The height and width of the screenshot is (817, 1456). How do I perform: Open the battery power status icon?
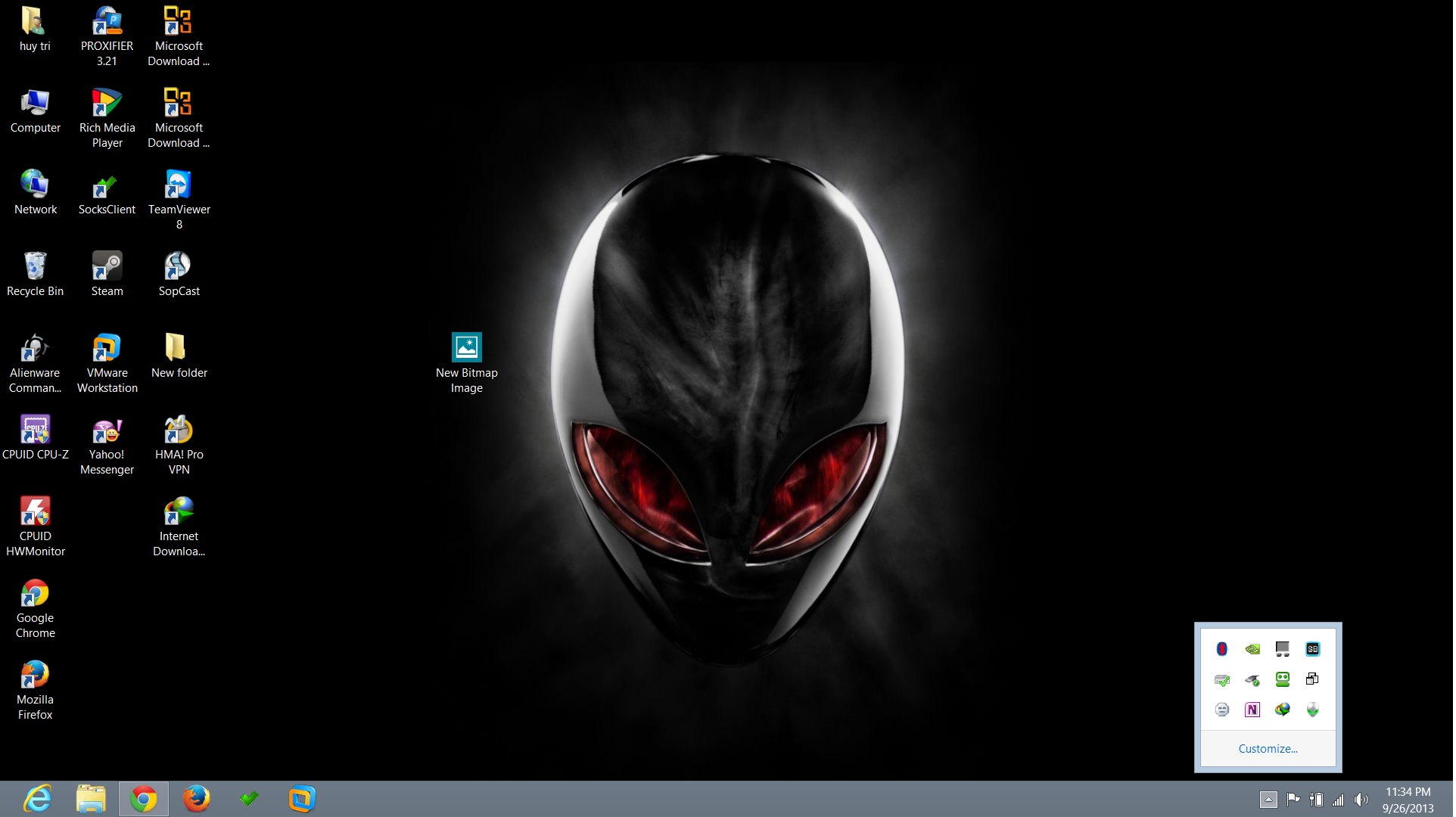point(1318,800)
